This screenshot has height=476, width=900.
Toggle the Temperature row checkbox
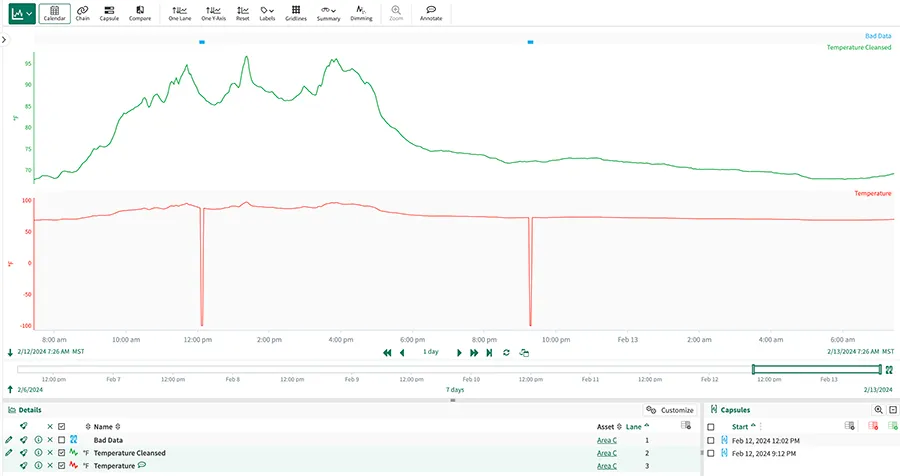coord(61,466)
